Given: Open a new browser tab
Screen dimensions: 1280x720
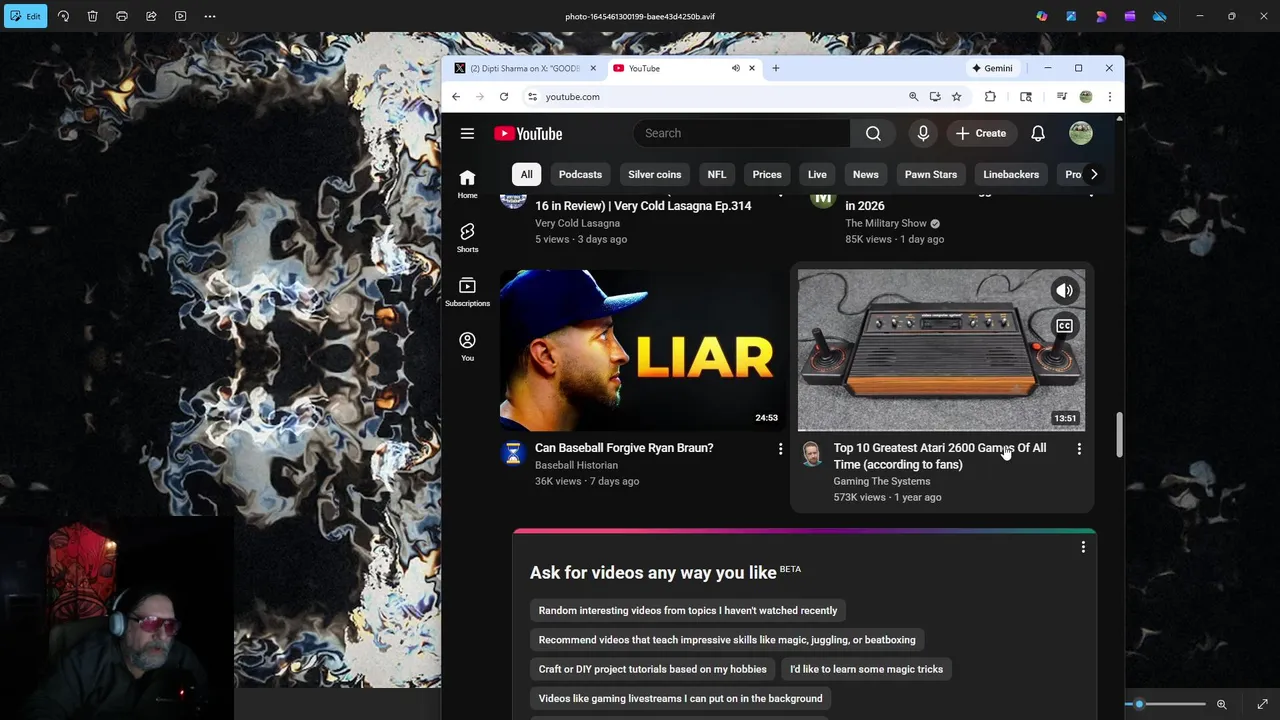Looking at the screenshot, I should pyautogui.click(x=776, y=68).
